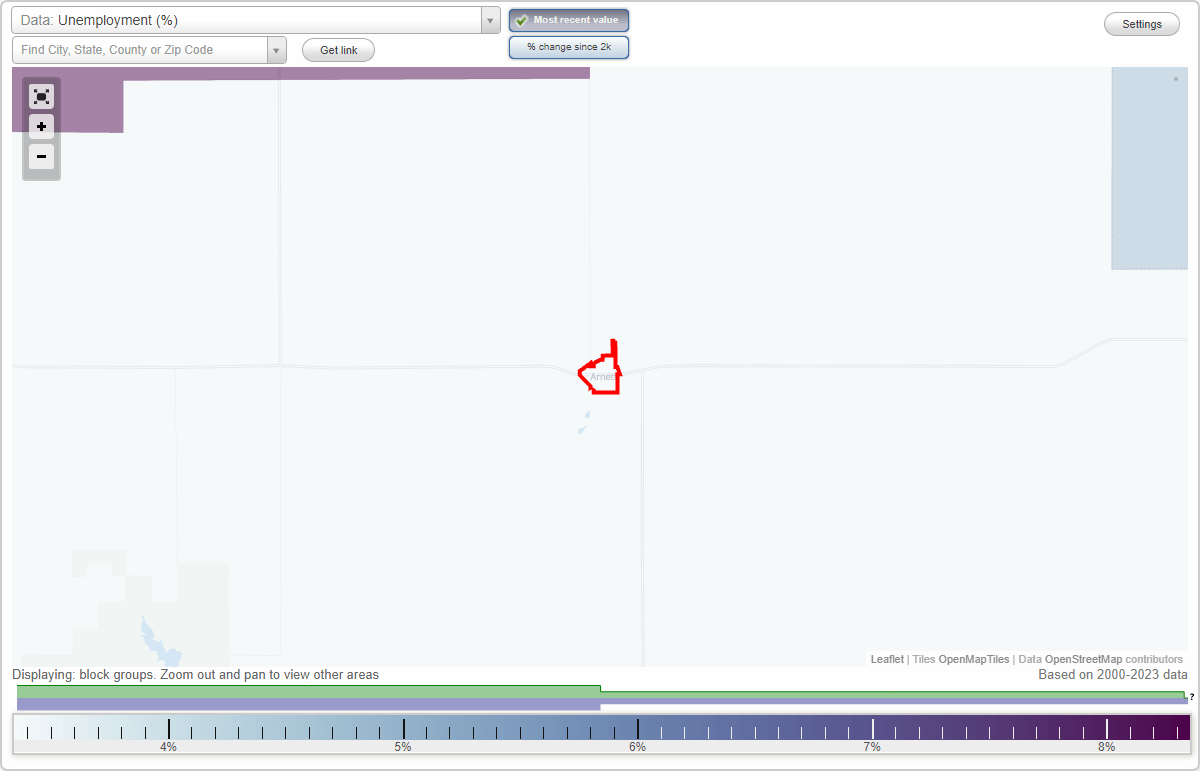Screen dimensions: 1200x771
Task: Open the OpenMapTiles attribution link
Action: tap(973, 659)
